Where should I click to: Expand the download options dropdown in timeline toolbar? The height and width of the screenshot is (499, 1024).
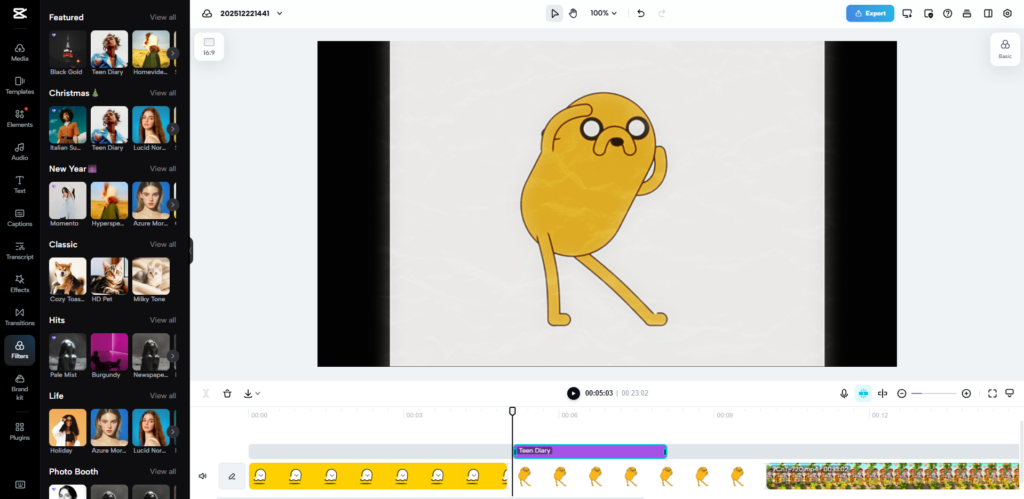pos(252,394)
